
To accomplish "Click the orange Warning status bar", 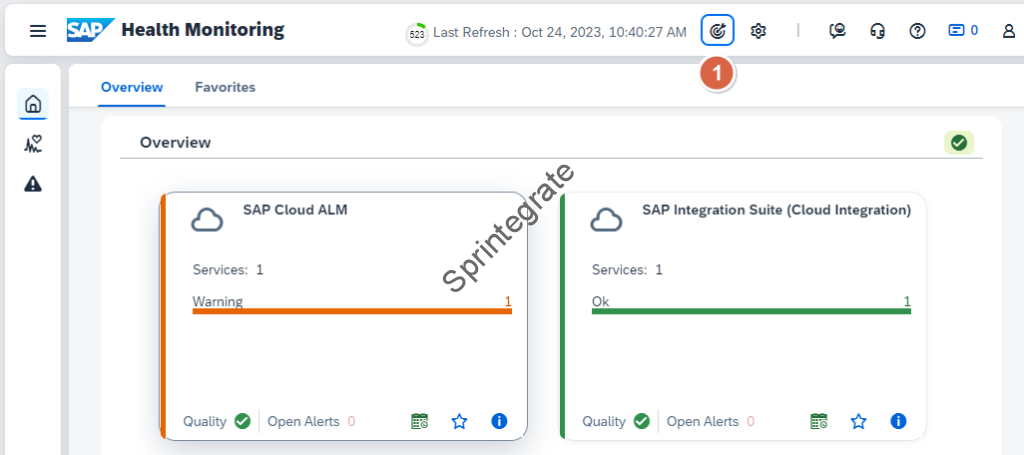I will click(x=352, y=311).
